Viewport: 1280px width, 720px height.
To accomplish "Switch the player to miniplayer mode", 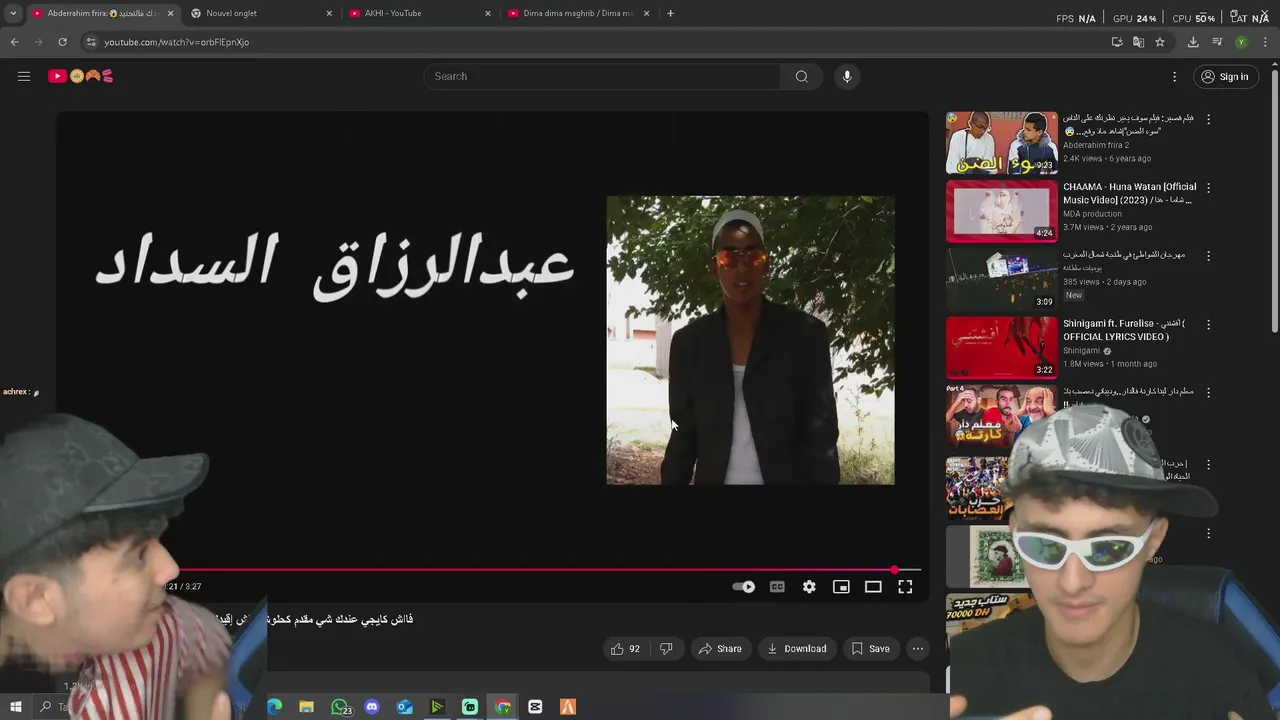I will (841, 587).
